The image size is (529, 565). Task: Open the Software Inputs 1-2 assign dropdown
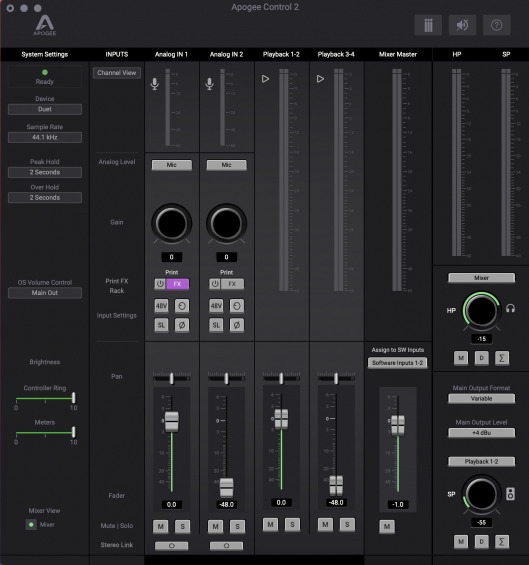(x=397, y=363)
